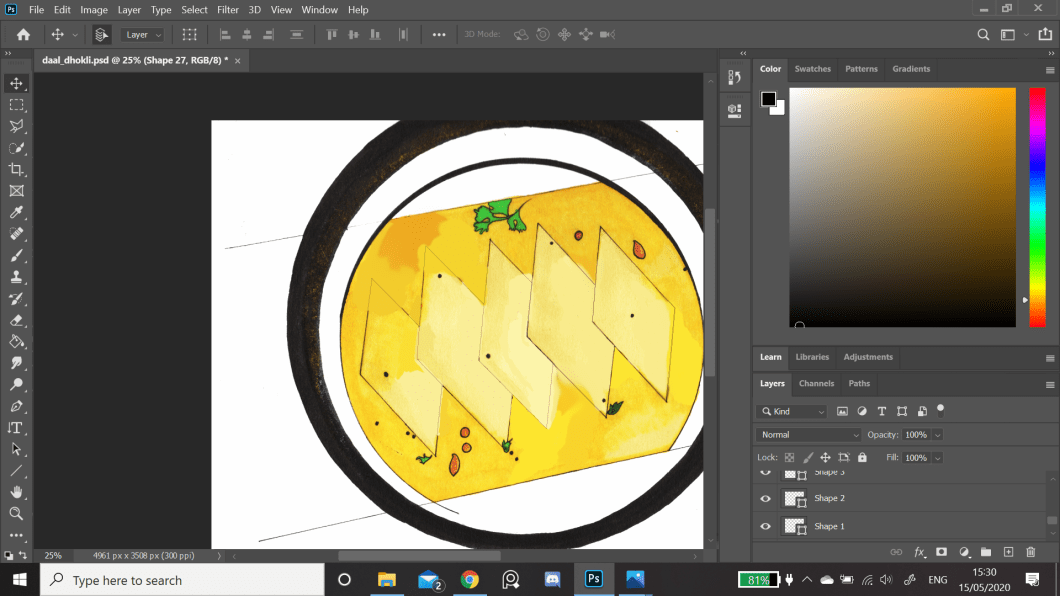Choose the Pen tool

pyautogui.click(x=16, y=406)
